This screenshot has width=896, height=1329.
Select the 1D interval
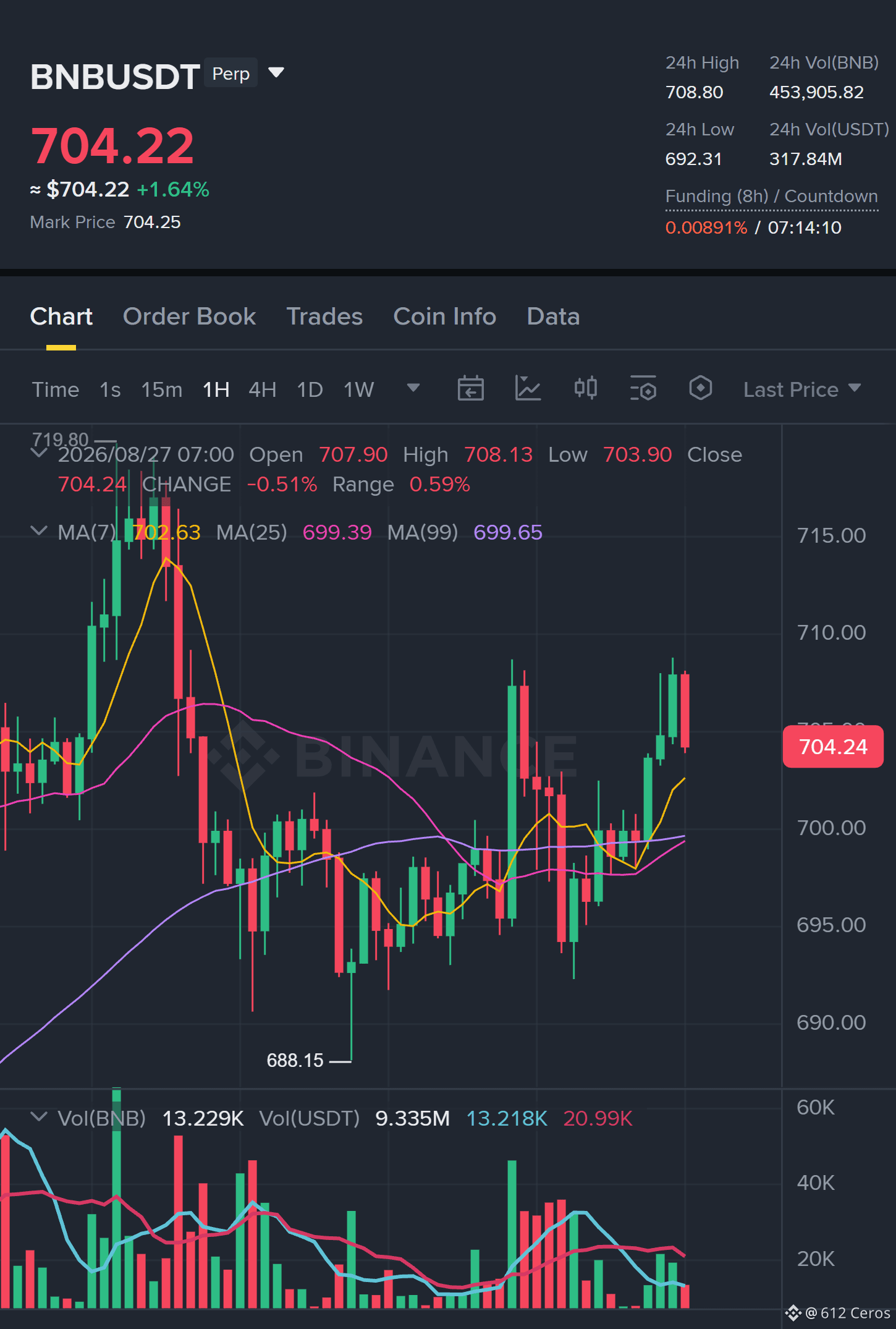tap(310, 389)
